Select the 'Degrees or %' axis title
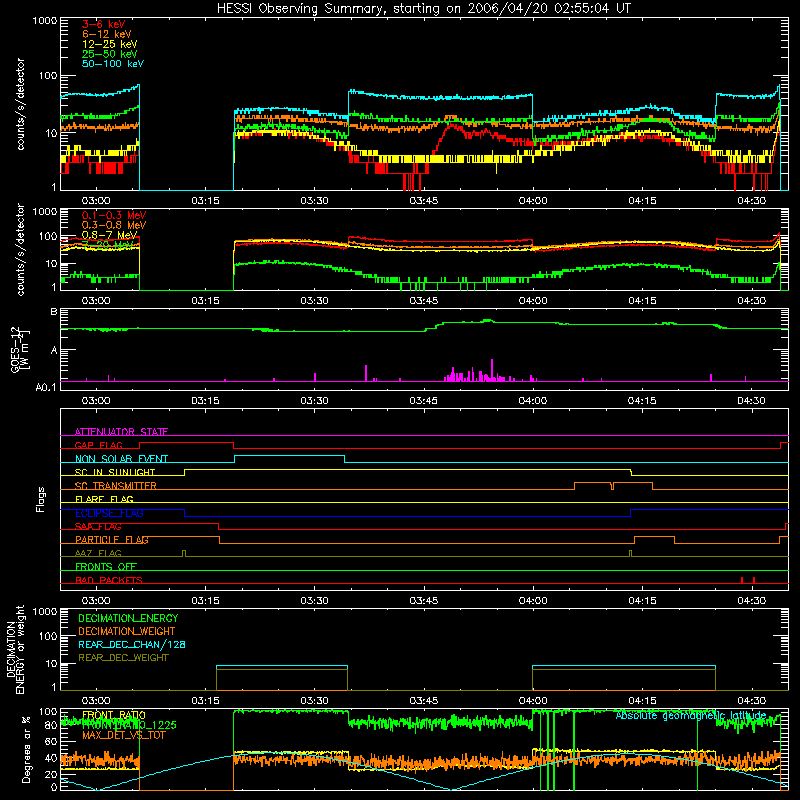Screen dimensions: 800x800 [x=26, y=749]
